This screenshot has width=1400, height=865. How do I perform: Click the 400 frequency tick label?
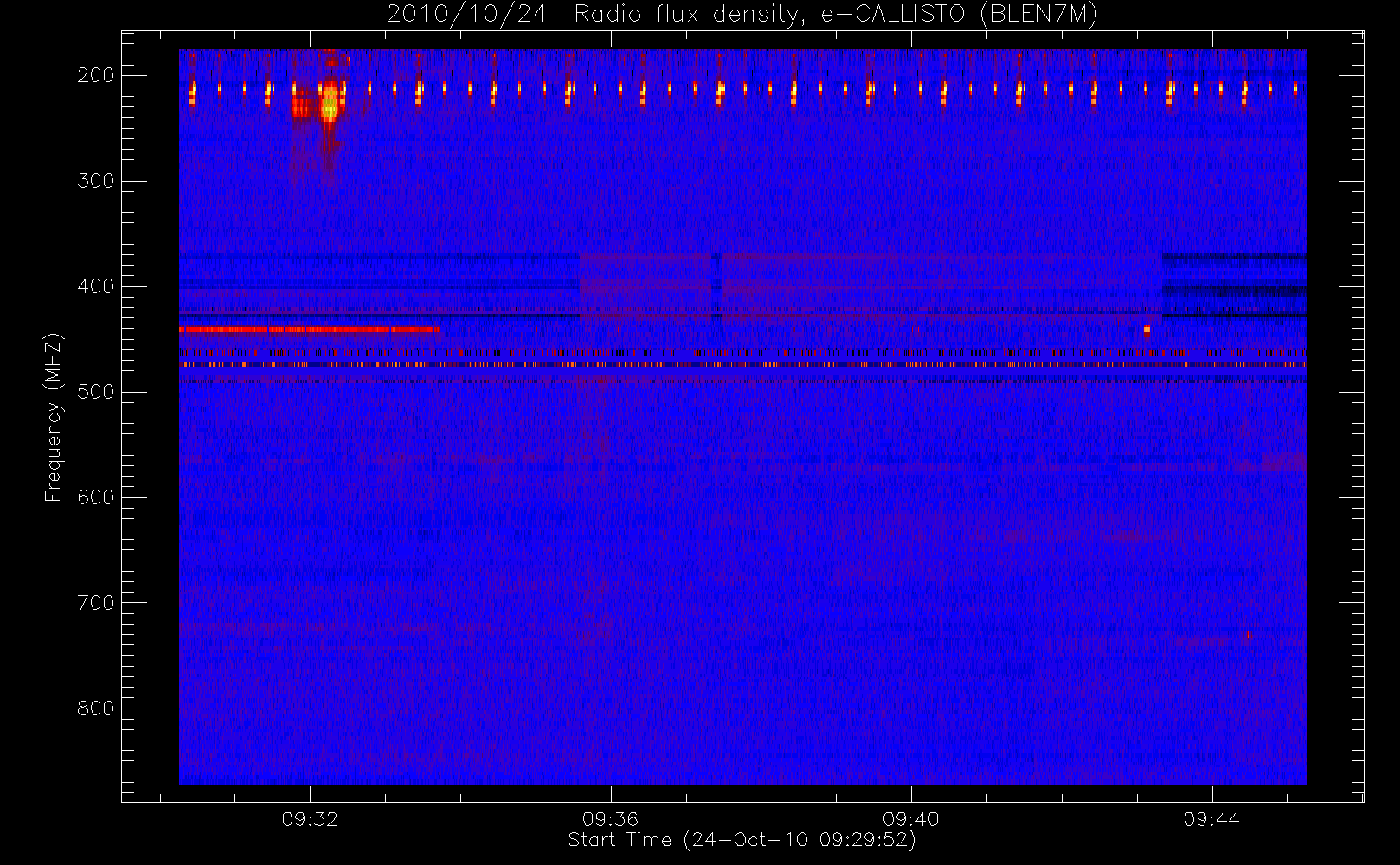[96, 286]
